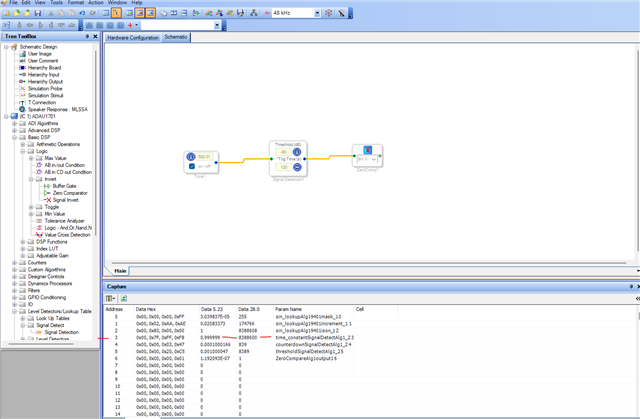The width and height of the screenshot is (640, 419).
Task: Expand the Advanced DSP node
Action: 15,131
